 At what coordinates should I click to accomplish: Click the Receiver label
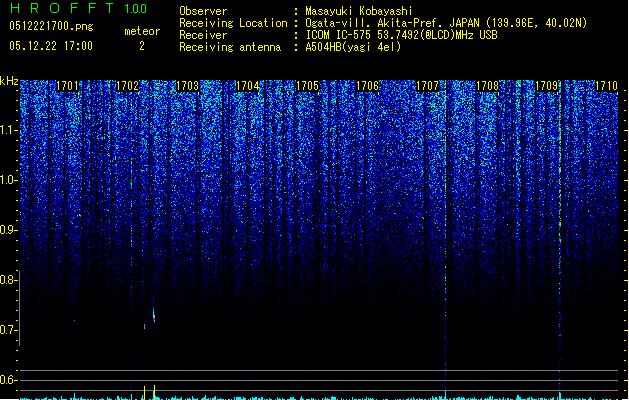[x=203, y=35]
